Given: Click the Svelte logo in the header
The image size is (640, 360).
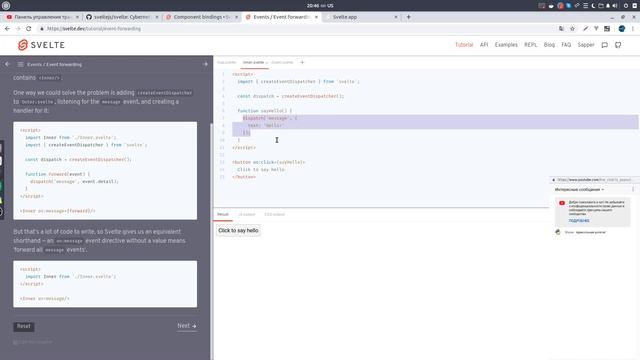Looking at the screenshot, I should [41, 45].
